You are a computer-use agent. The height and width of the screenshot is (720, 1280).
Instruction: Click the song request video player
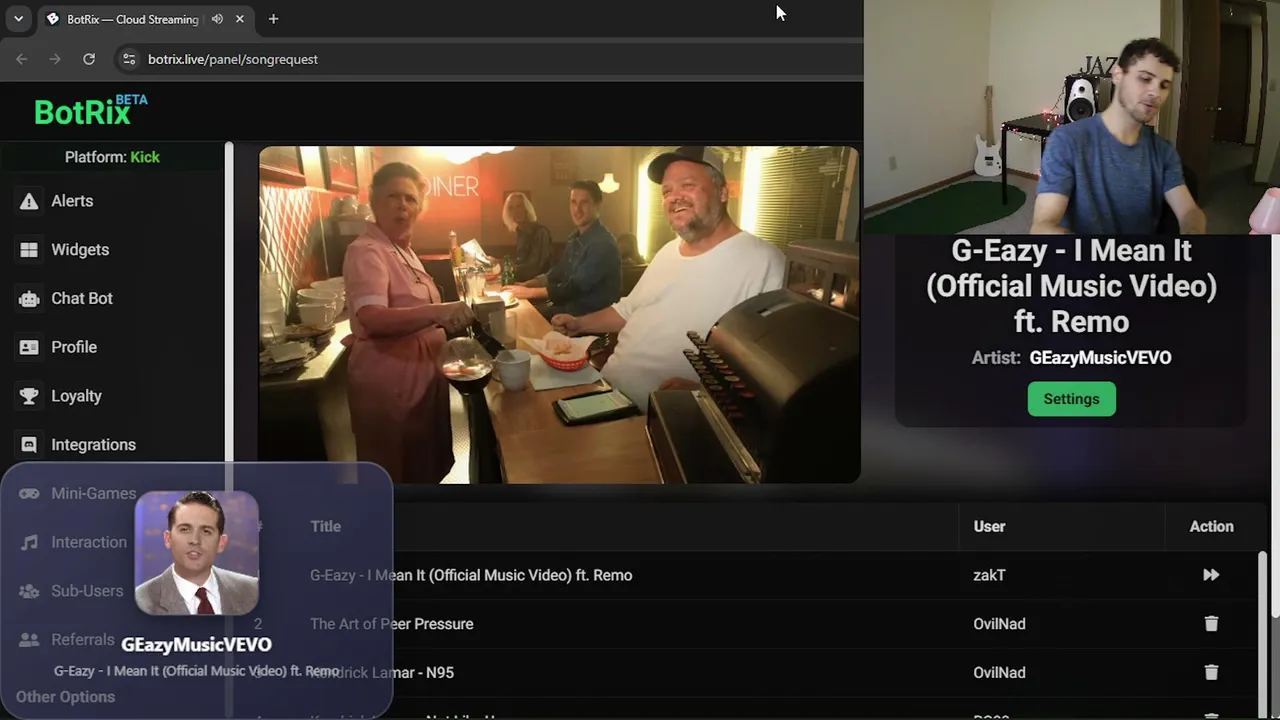(x=560, y=315)
